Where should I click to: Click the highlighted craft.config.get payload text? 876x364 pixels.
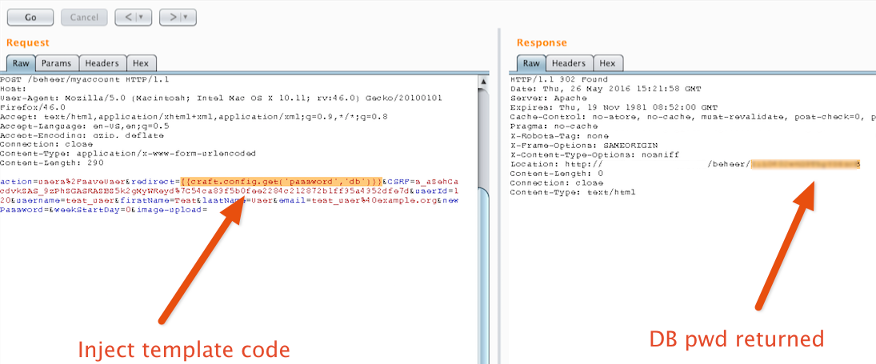tap(281, 181)
